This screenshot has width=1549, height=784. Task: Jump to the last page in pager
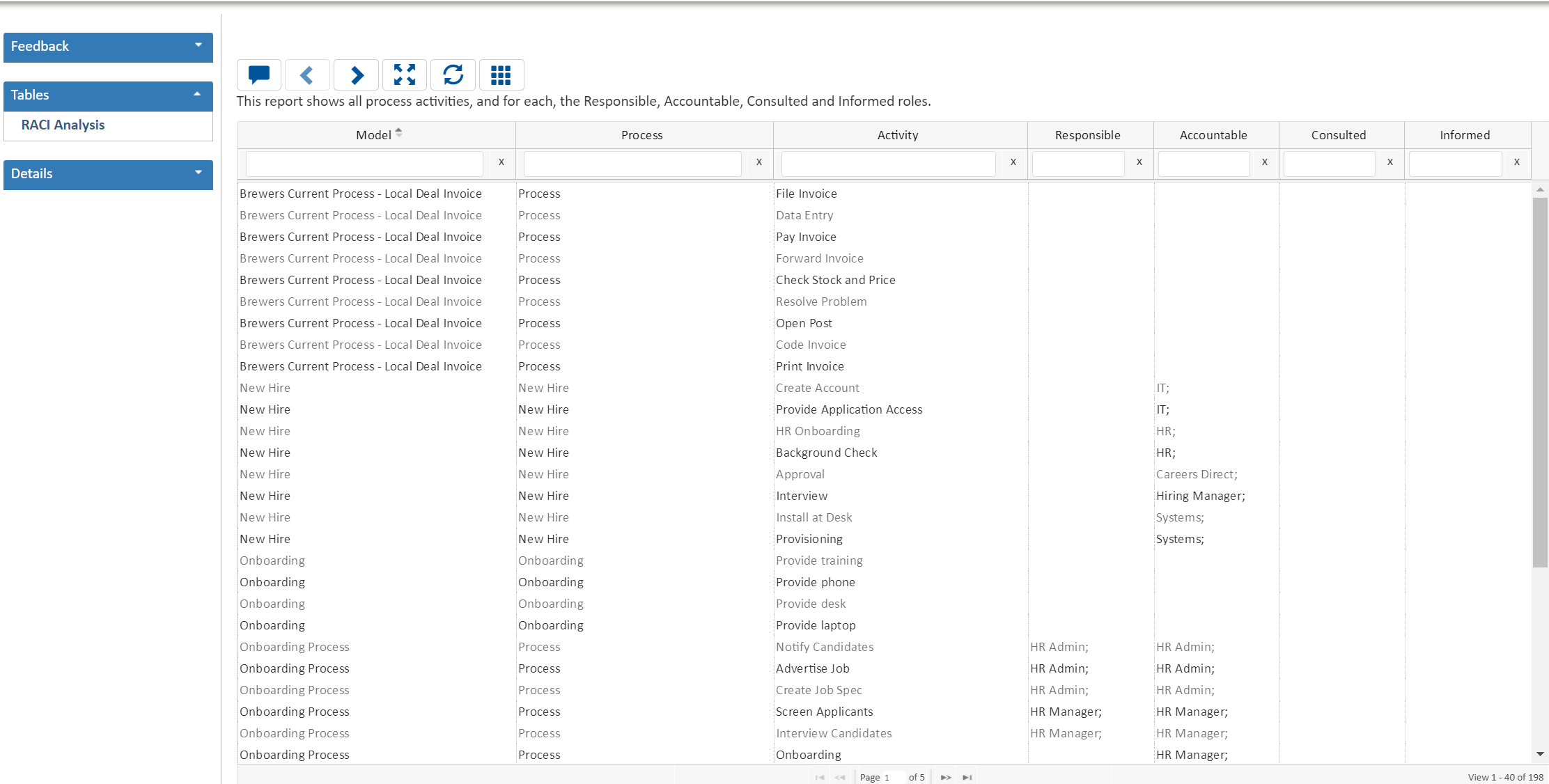tap(967, 777)
